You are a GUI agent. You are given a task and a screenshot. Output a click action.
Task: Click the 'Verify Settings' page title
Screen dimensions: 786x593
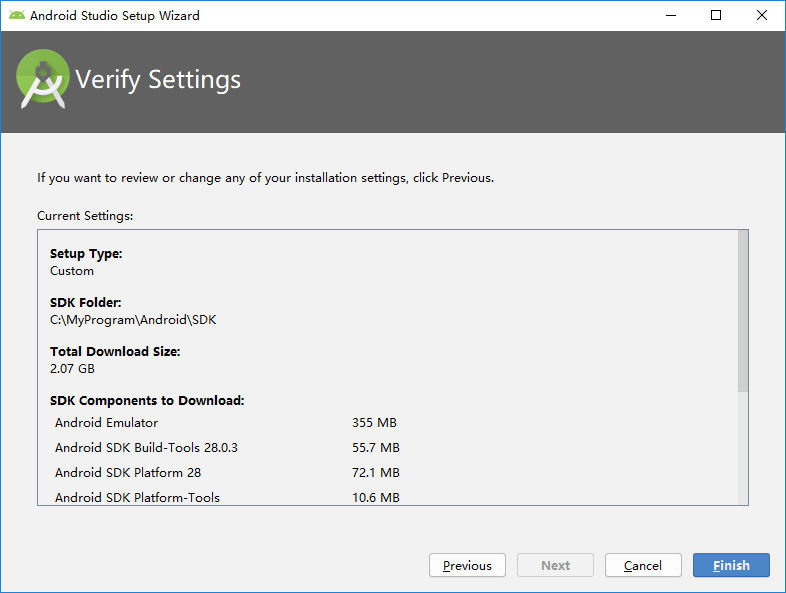click(x=158, y=80)
